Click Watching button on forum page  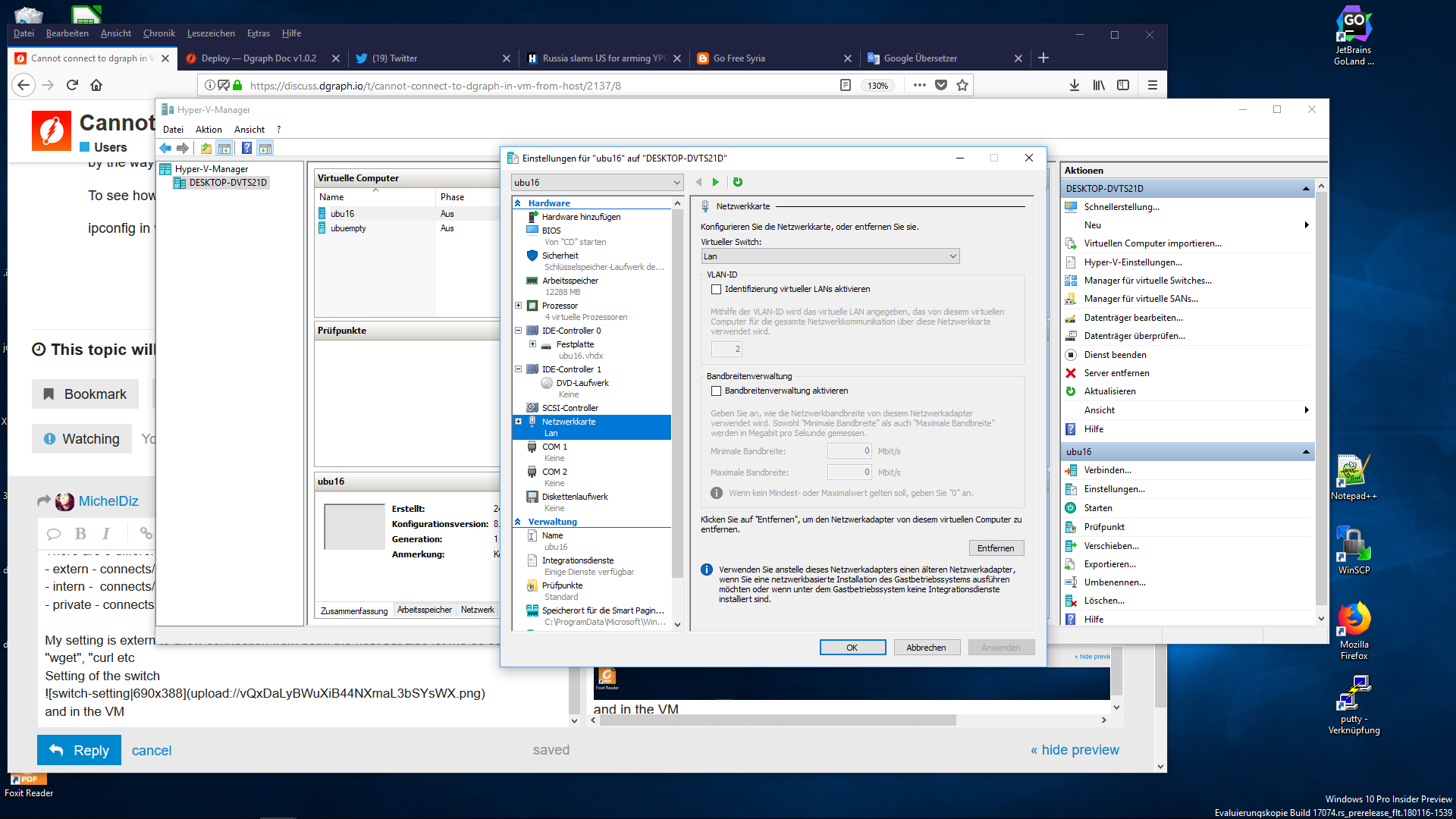[82, 439]
